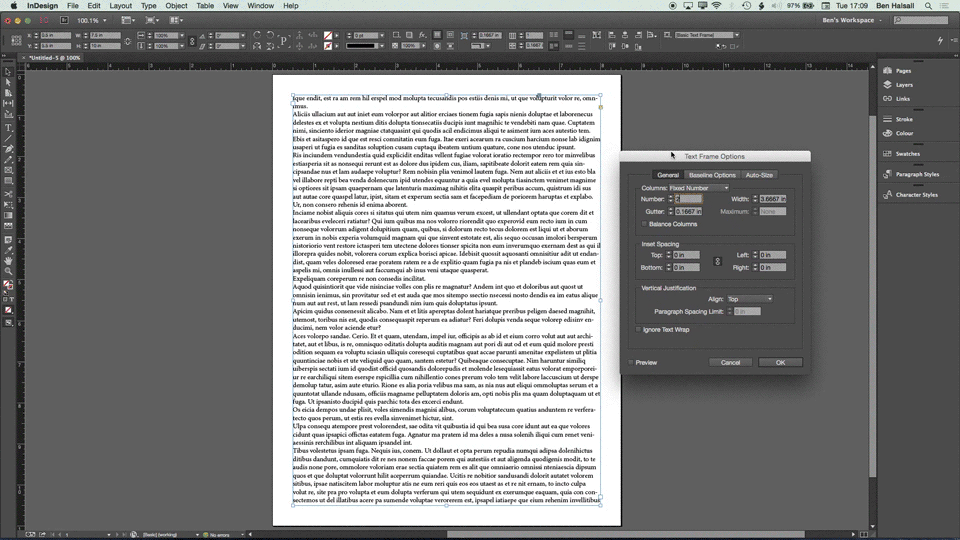Click the Go to Bridge icon
Screen dimensions: 960x540
click(x=64, y=20)
